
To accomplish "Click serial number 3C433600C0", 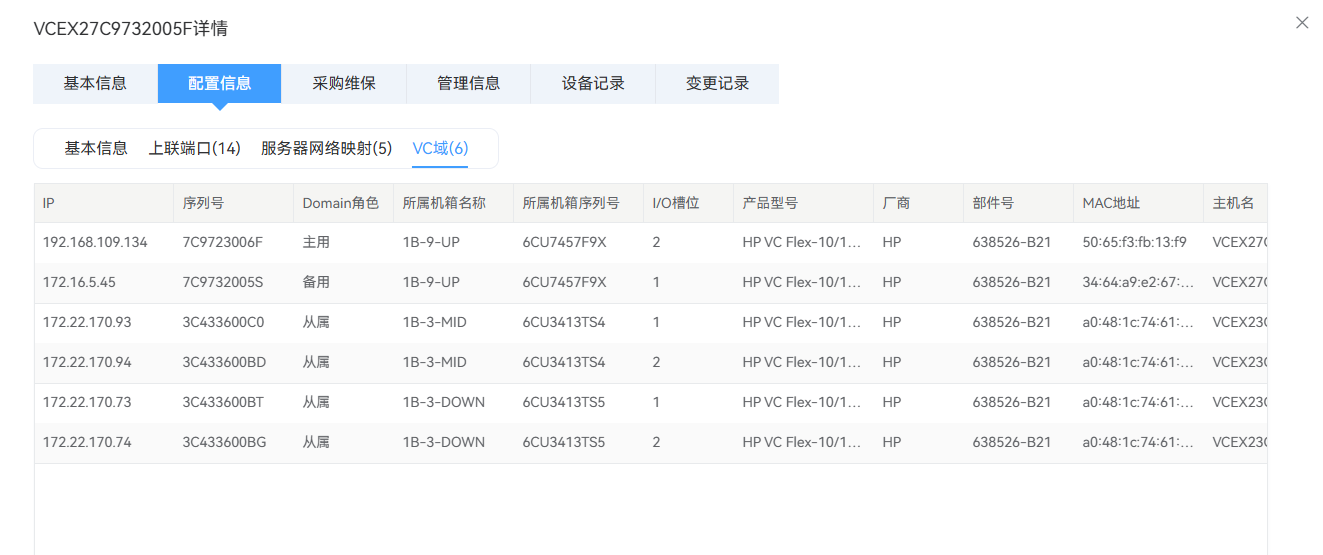I will [x=223, y=322].
